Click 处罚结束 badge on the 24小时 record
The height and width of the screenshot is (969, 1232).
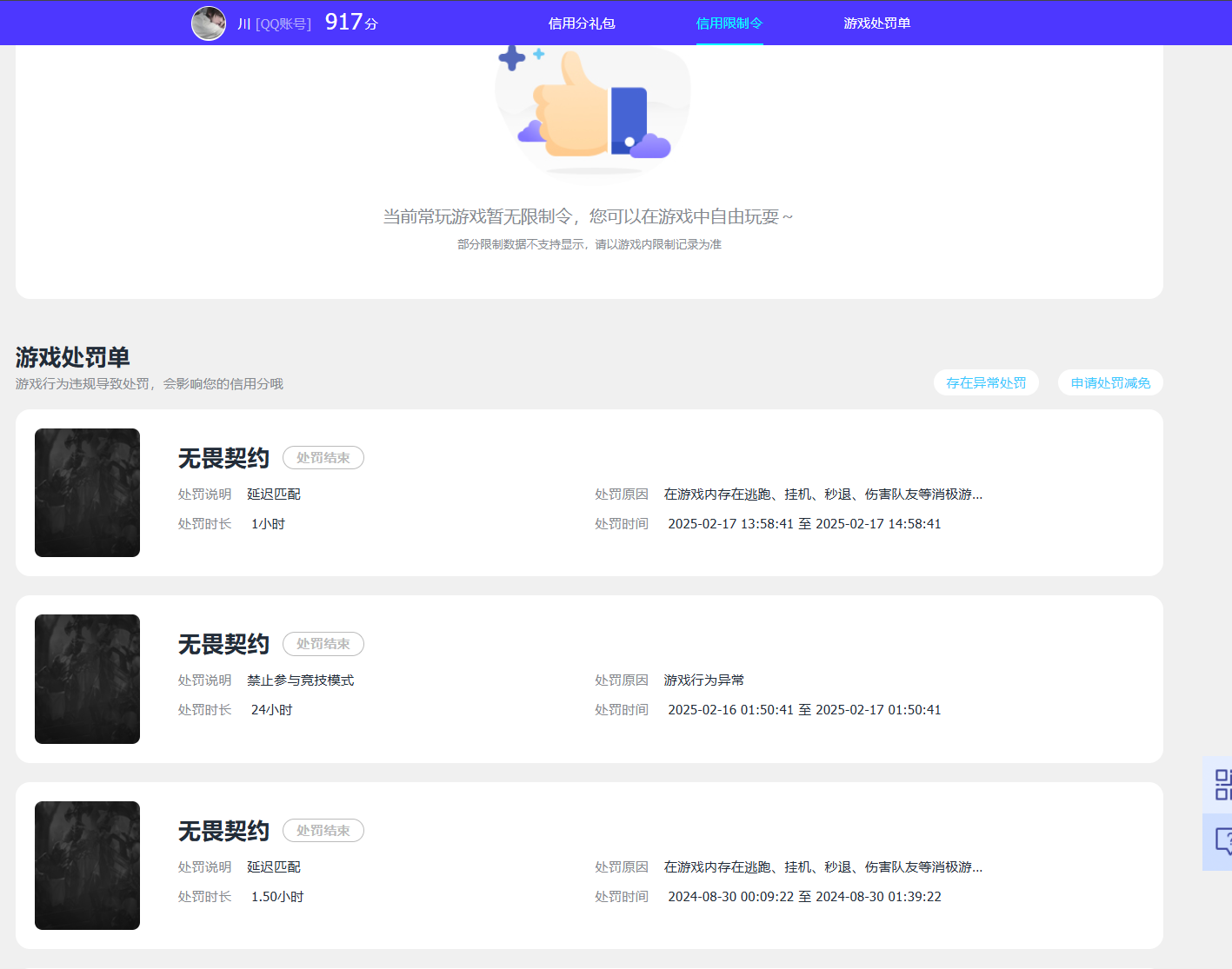click(323, 644)
